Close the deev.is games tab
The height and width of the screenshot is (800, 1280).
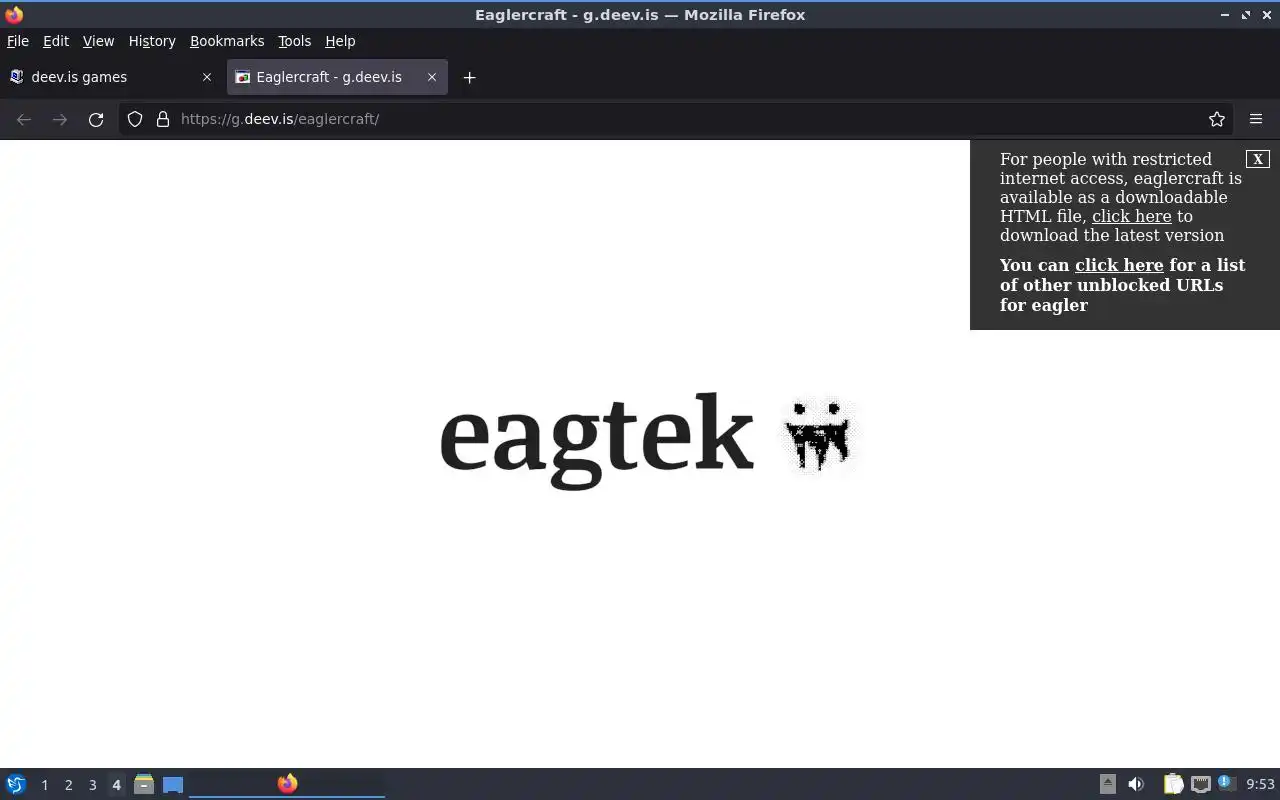[207, 77]
